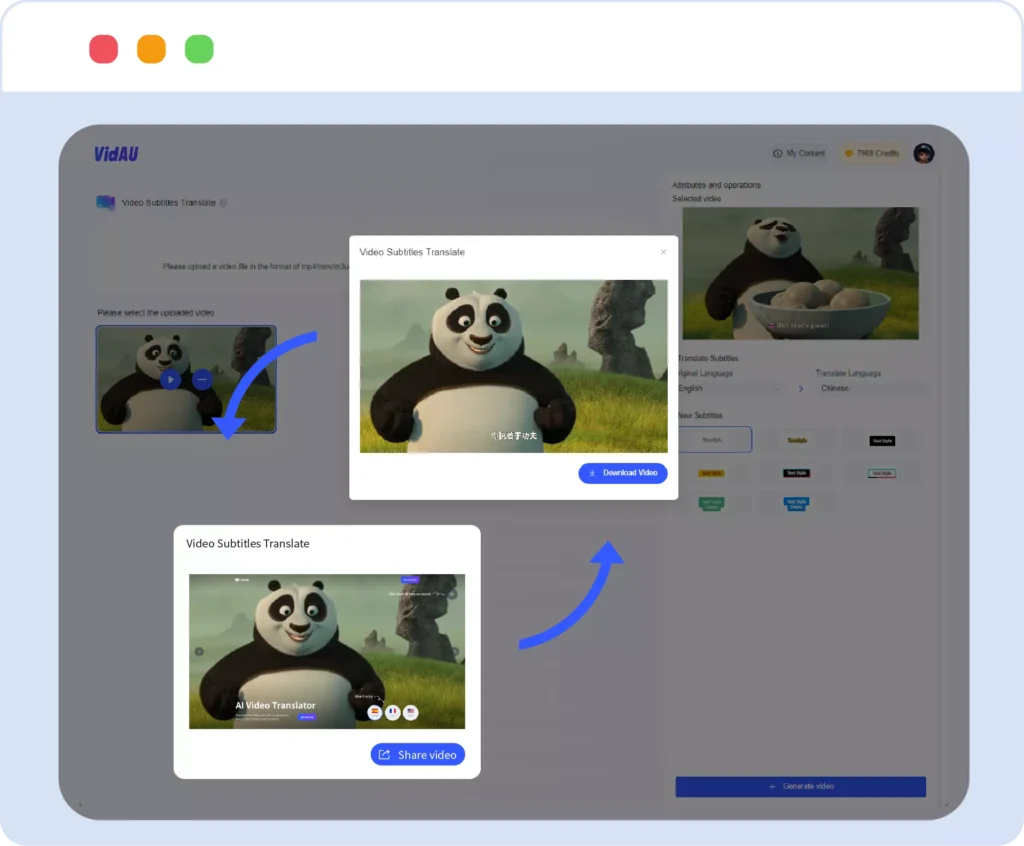Viewport: 1024px width, 846px height.
Task: Click the Generate video button
Action: [800, 787]
